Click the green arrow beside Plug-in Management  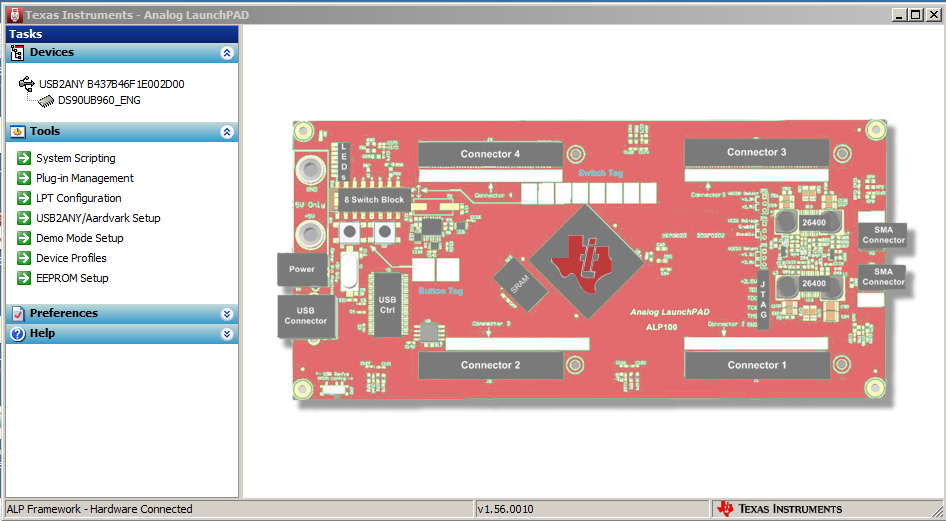(24, 178)
